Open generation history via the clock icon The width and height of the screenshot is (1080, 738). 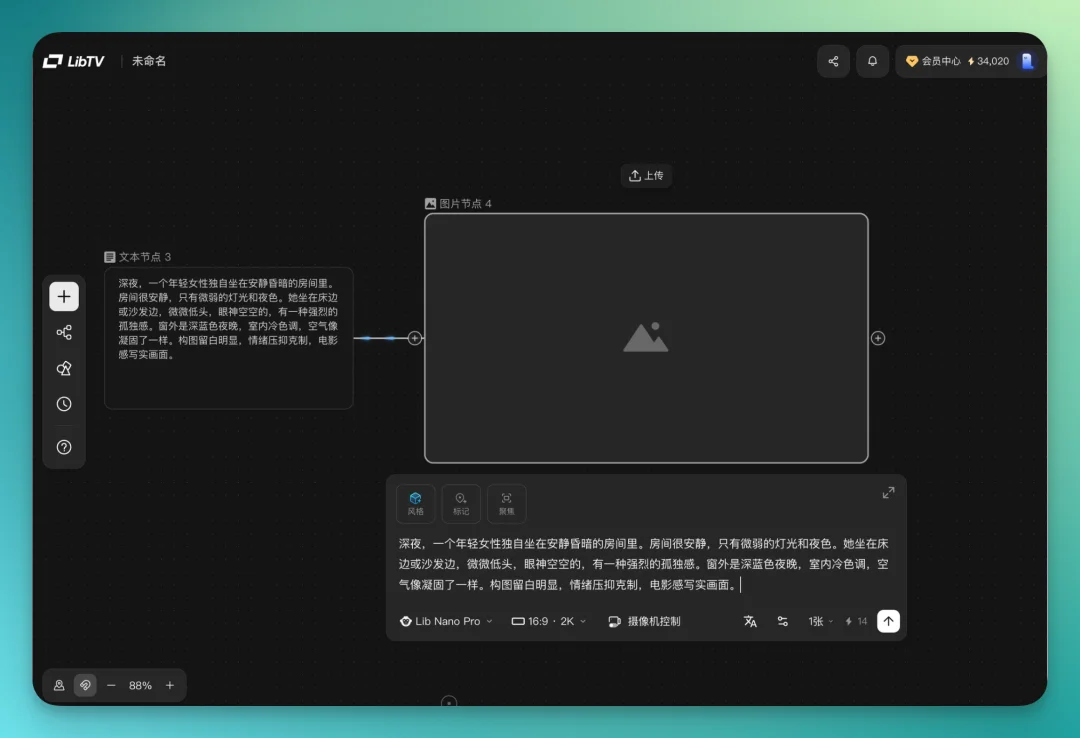click(64, 404)
